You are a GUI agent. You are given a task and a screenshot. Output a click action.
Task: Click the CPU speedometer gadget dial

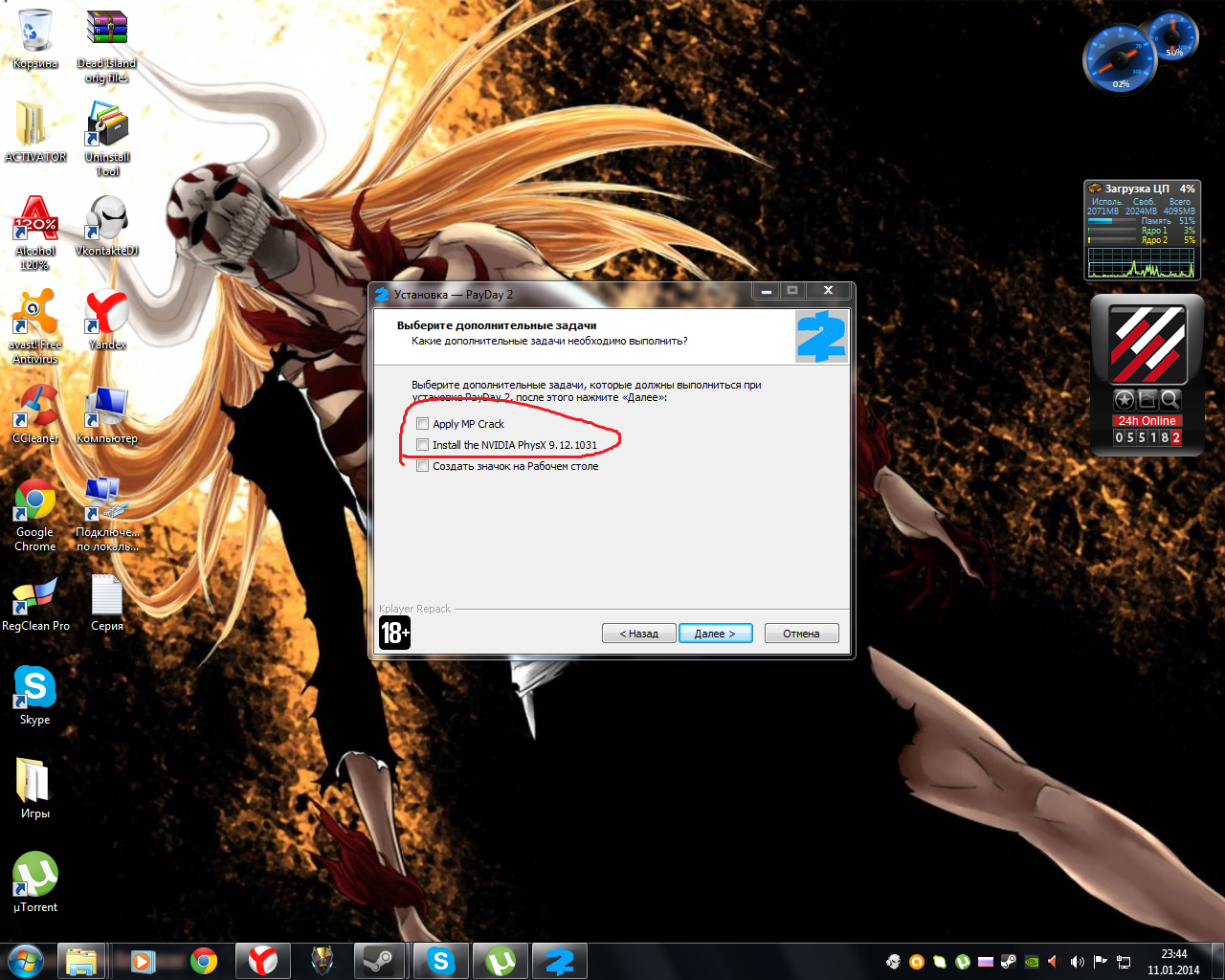click(x=1119, y=59)
